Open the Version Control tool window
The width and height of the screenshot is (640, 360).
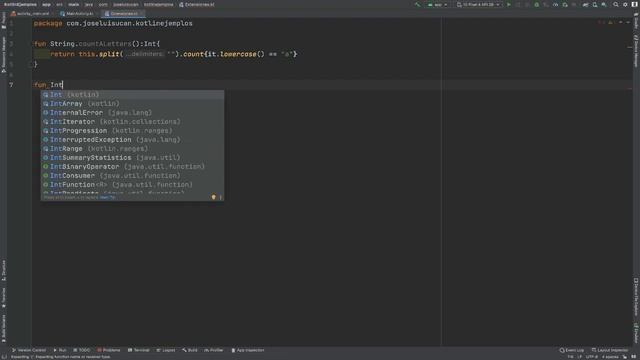tap(29, 350)
